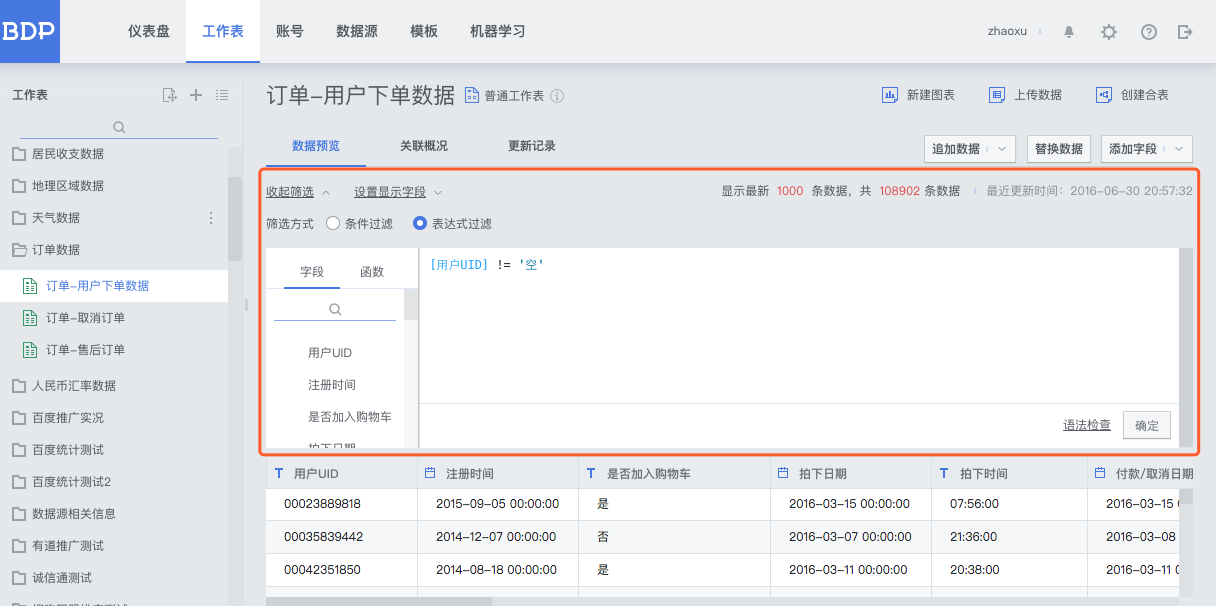The width and height of the screenshot is (1216, 606).
Task: Click the 上传数据 upload icon
Action: (996, 95)
